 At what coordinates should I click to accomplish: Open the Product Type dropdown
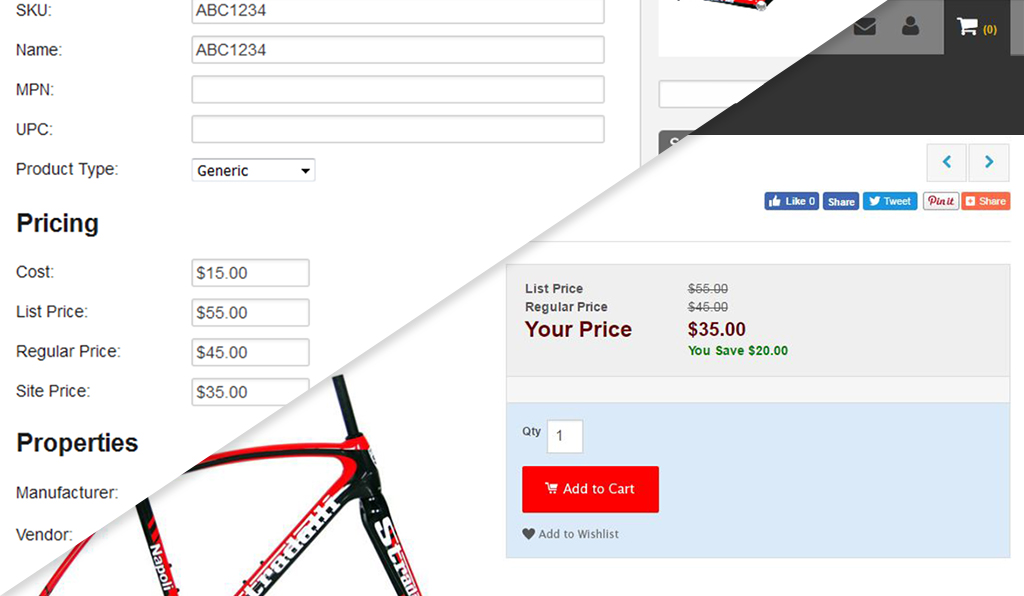point(253,170)
